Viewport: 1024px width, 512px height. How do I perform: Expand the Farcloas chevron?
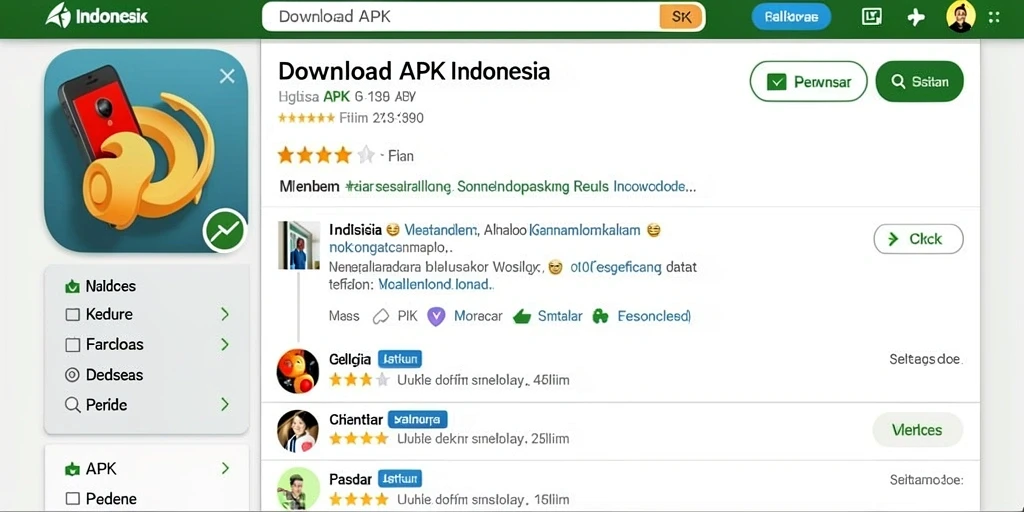(x=225, y=344)
